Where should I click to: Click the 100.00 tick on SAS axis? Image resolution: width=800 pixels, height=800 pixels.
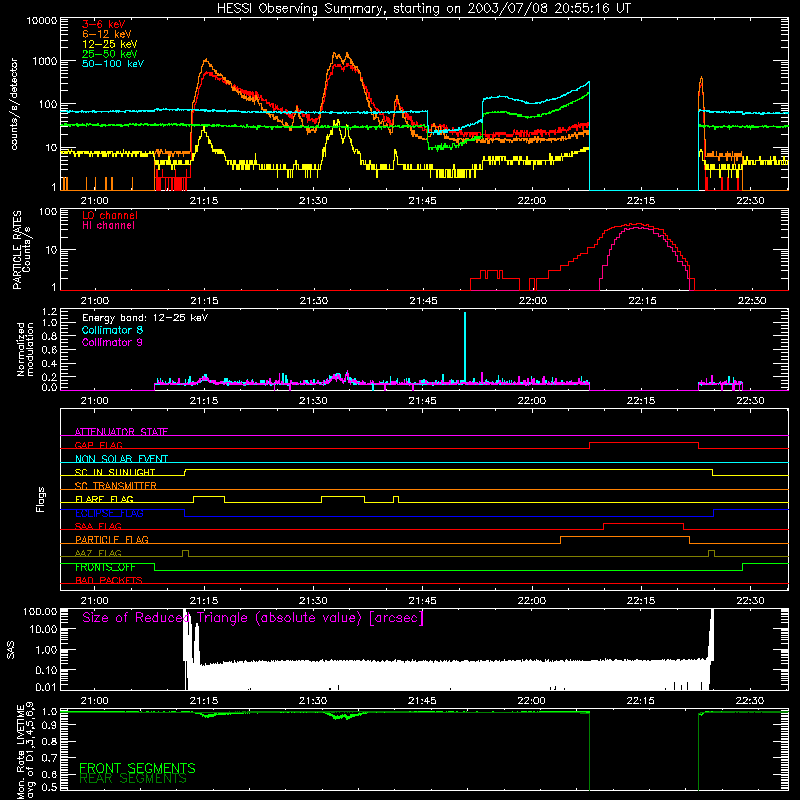point(40,611)
